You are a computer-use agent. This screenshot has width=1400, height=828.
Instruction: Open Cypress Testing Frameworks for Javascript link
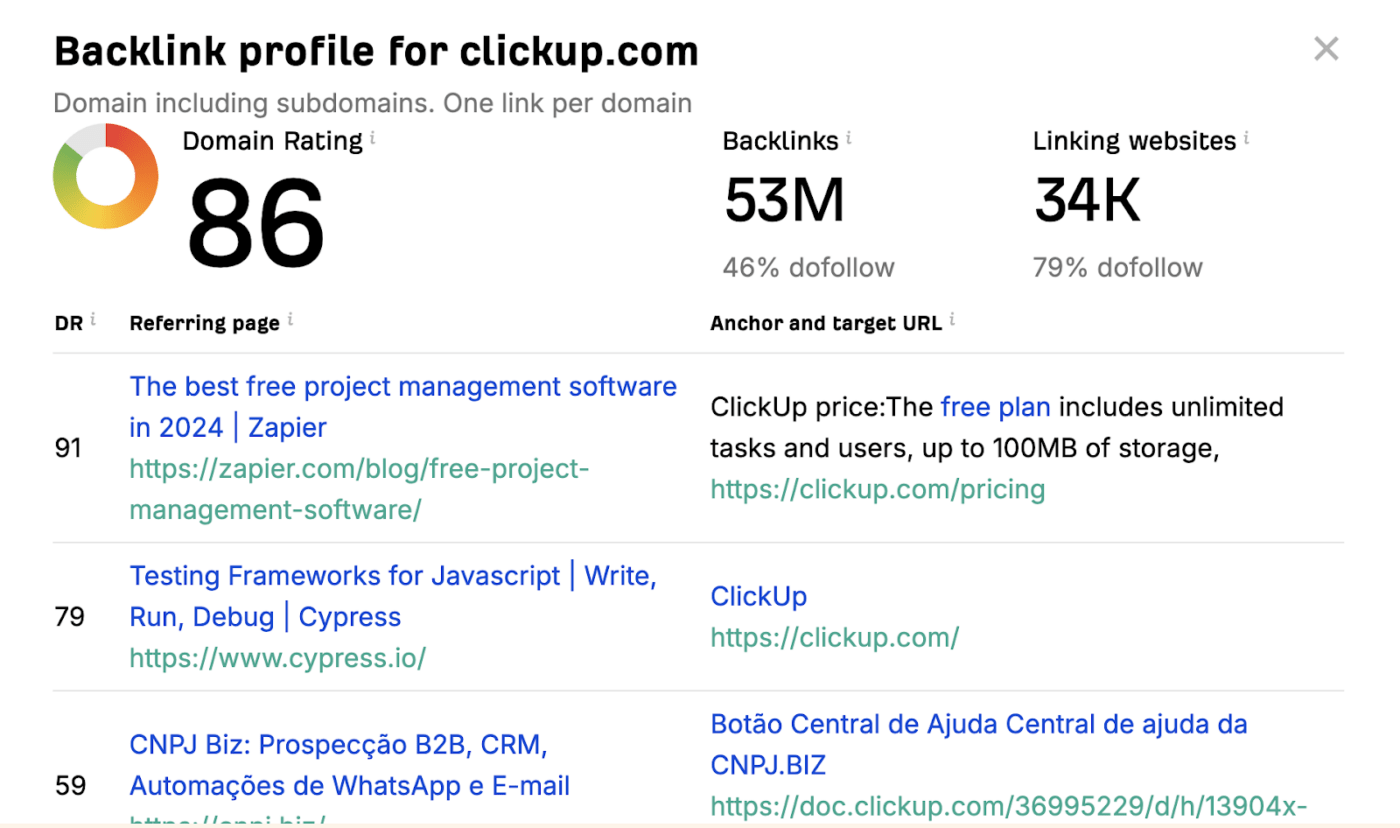click(392, 596)
